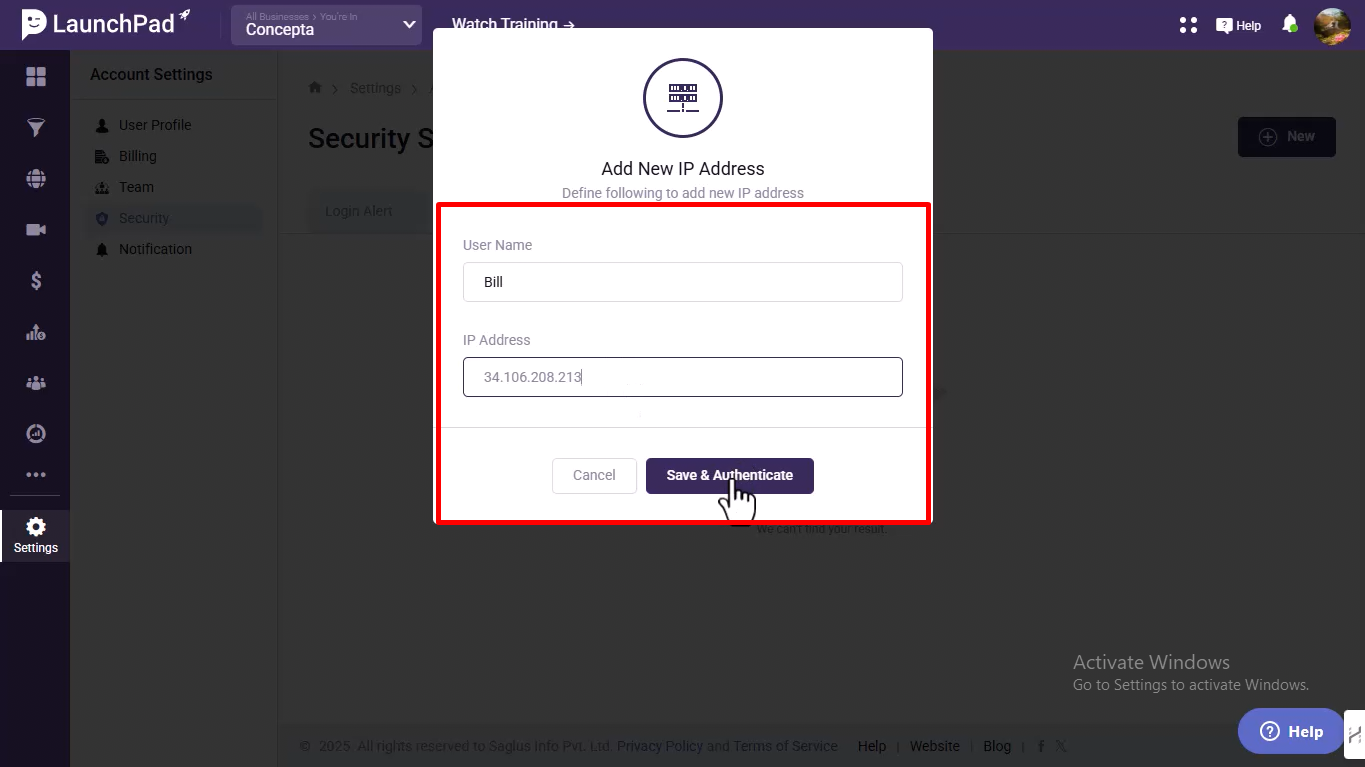This screenshot has height=767, width=1365.
Task: Switch to the Login Alert tab
Action: tap(359, 211)
